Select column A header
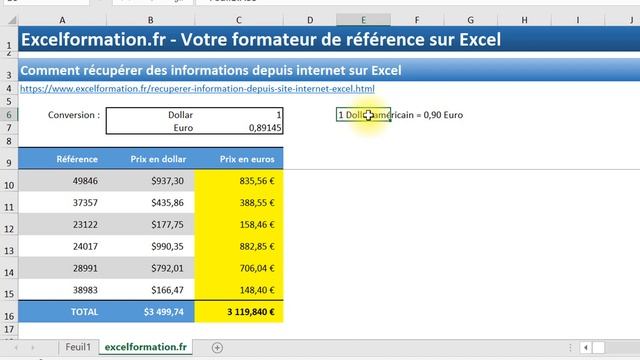 [62, 20]
